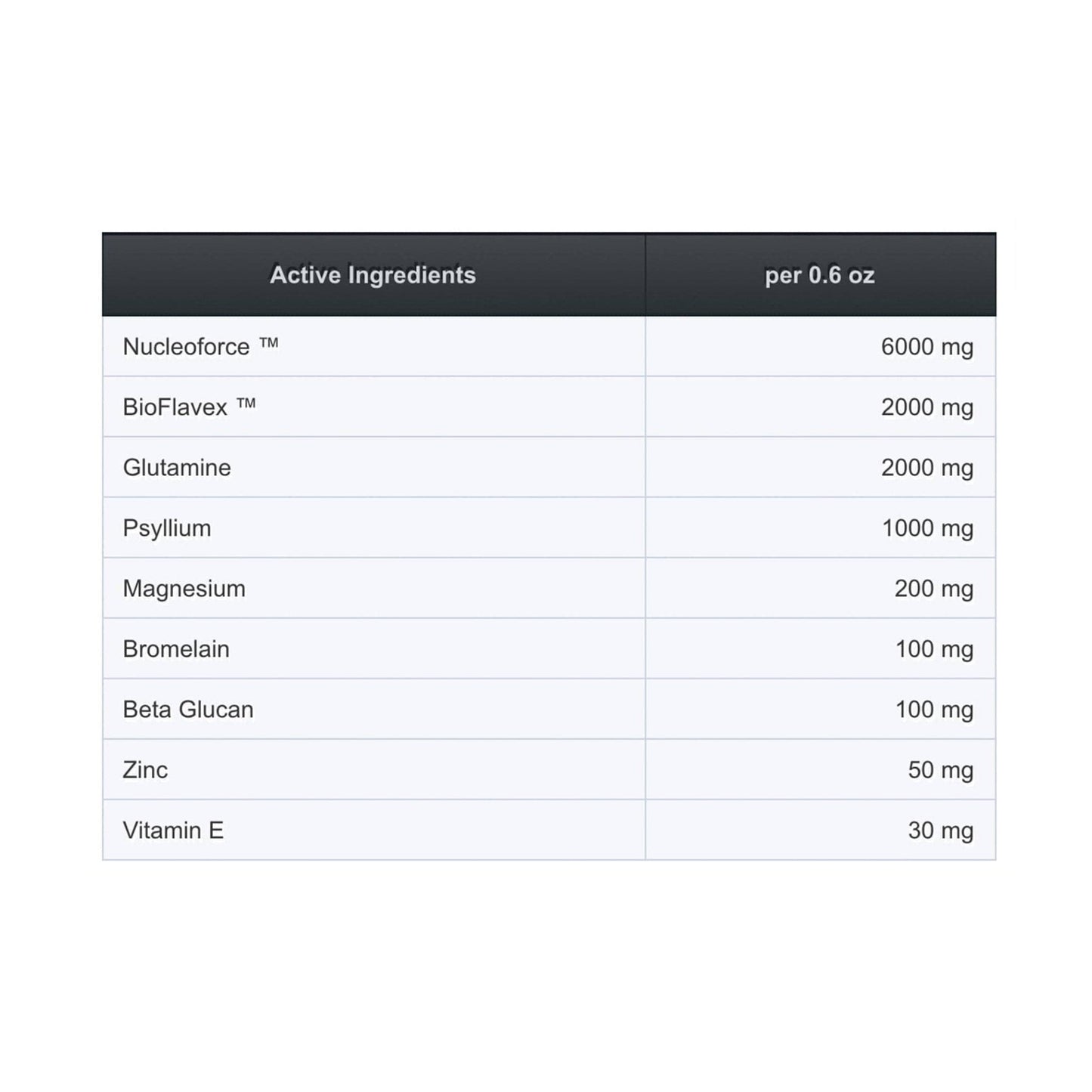Select the Zinc ingredient cell

(x=145, y=770)
